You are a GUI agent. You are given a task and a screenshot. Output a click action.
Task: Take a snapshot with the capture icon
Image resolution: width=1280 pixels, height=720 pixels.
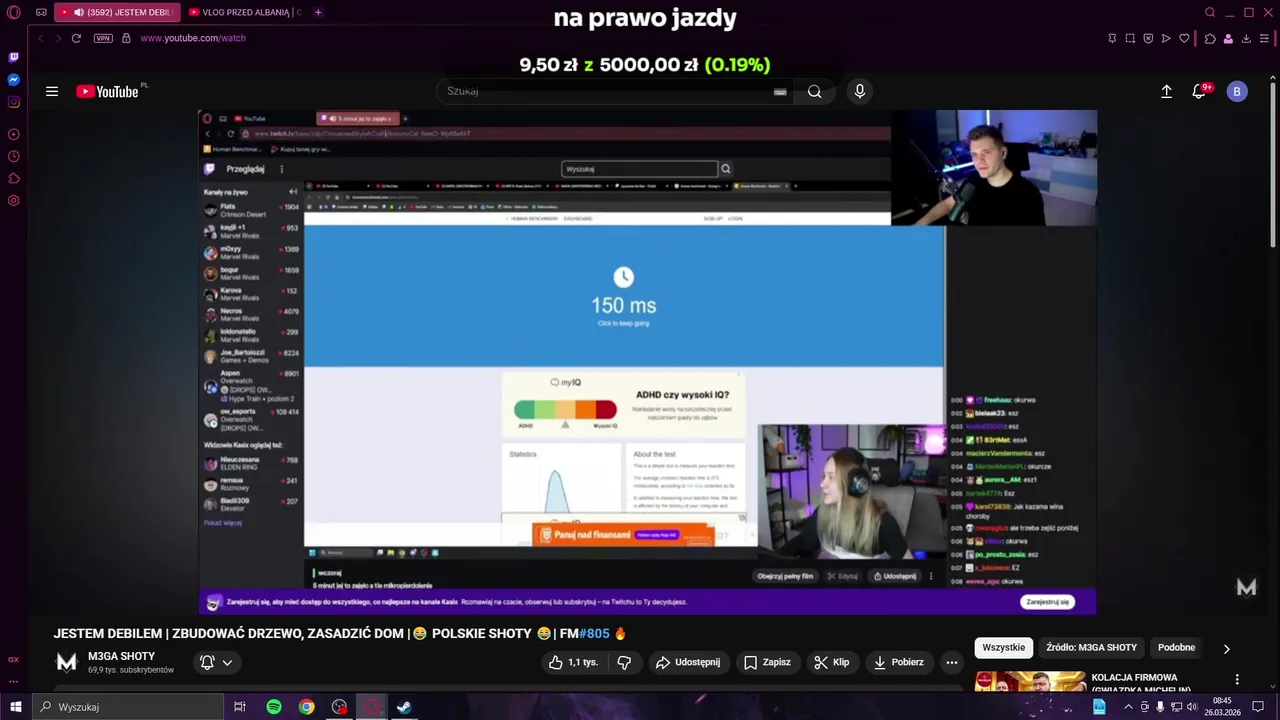pyautogui.click(x=1130, y=38)
